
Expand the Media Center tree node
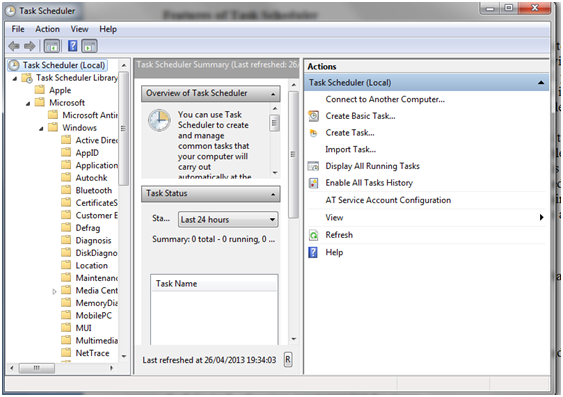(x=55, y=291)
